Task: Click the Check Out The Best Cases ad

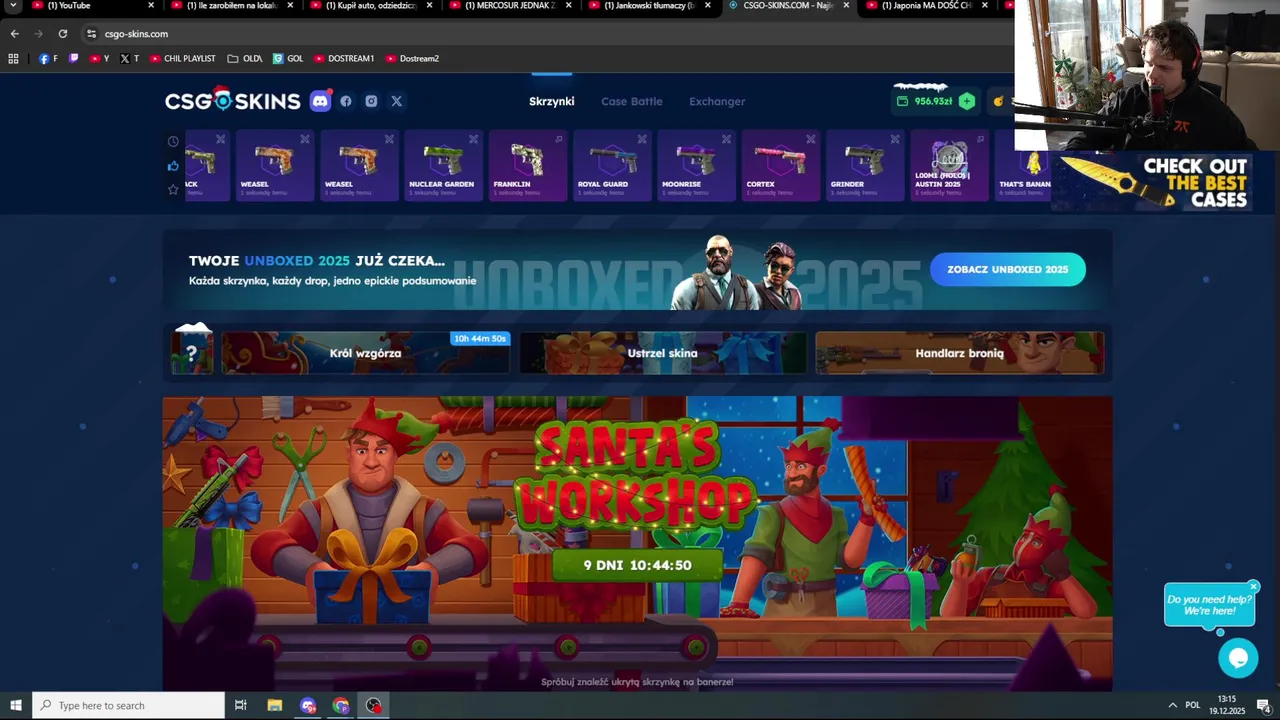Action: (x=1150, y=182)
